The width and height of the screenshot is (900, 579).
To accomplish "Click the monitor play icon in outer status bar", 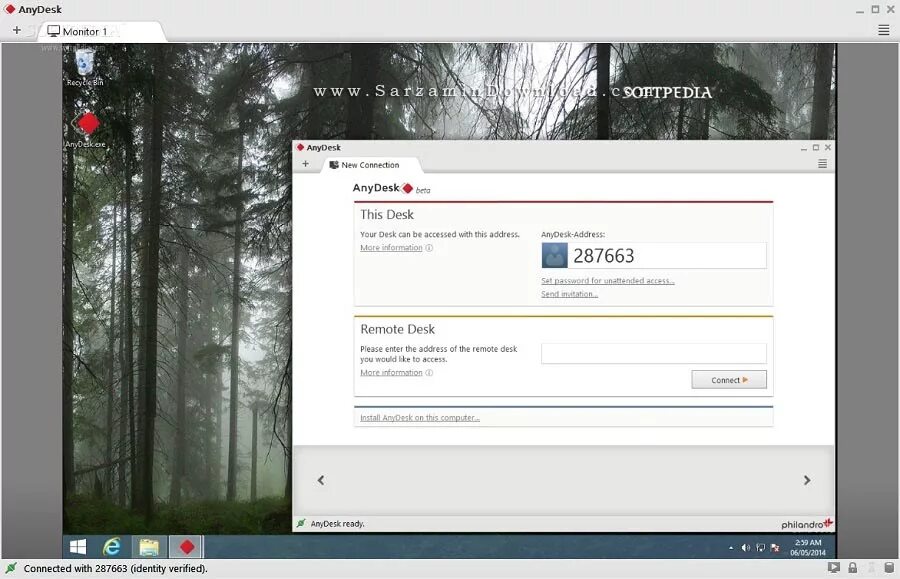I will point(833,568).
